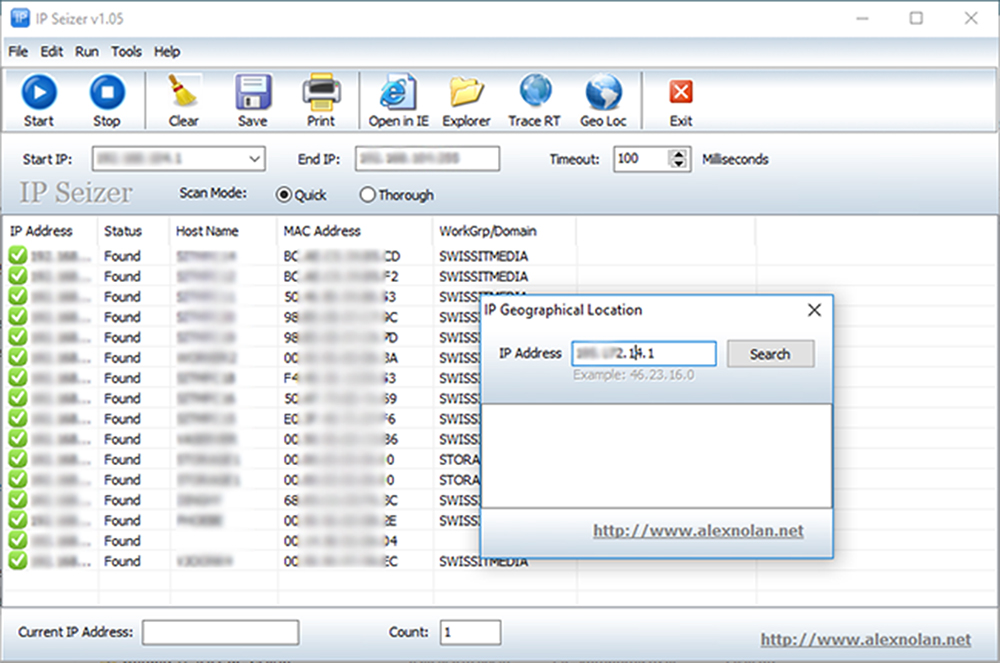Increase the timeout with the up arrow
This screenshot has width=1000, height=663.
[x=679, y=154]
